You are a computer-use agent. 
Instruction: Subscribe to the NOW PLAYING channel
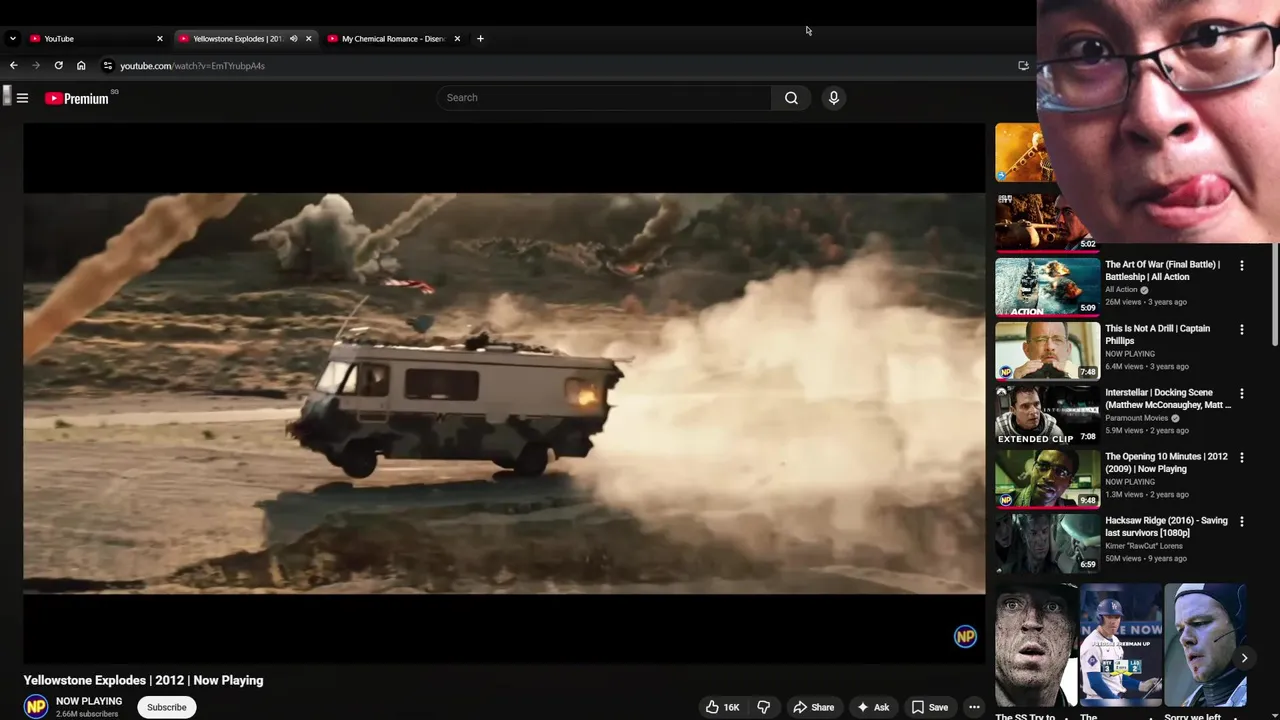click(167, 707)
